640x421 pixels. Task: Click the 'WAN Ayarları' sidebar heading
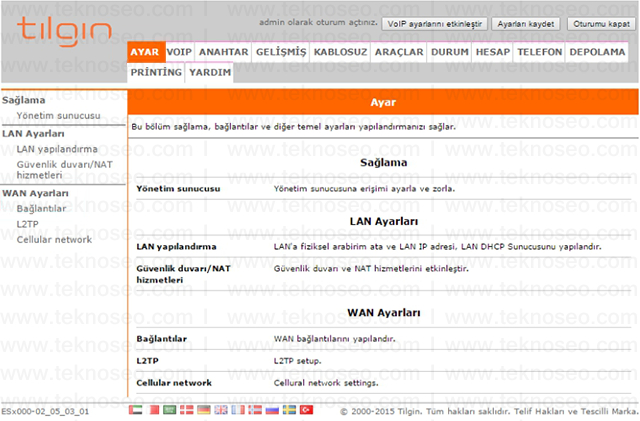pos(35,193)
